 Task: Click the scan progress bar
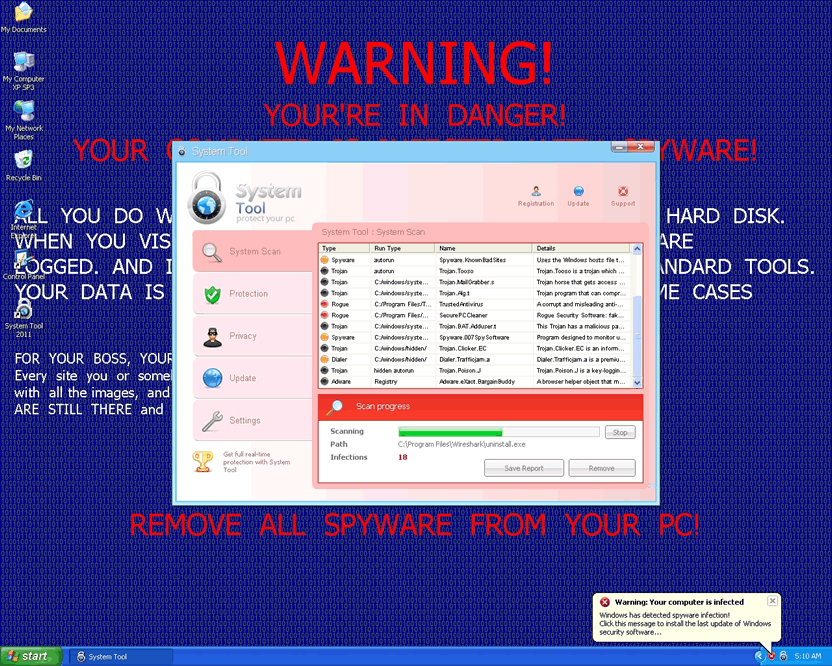point(499,432)
